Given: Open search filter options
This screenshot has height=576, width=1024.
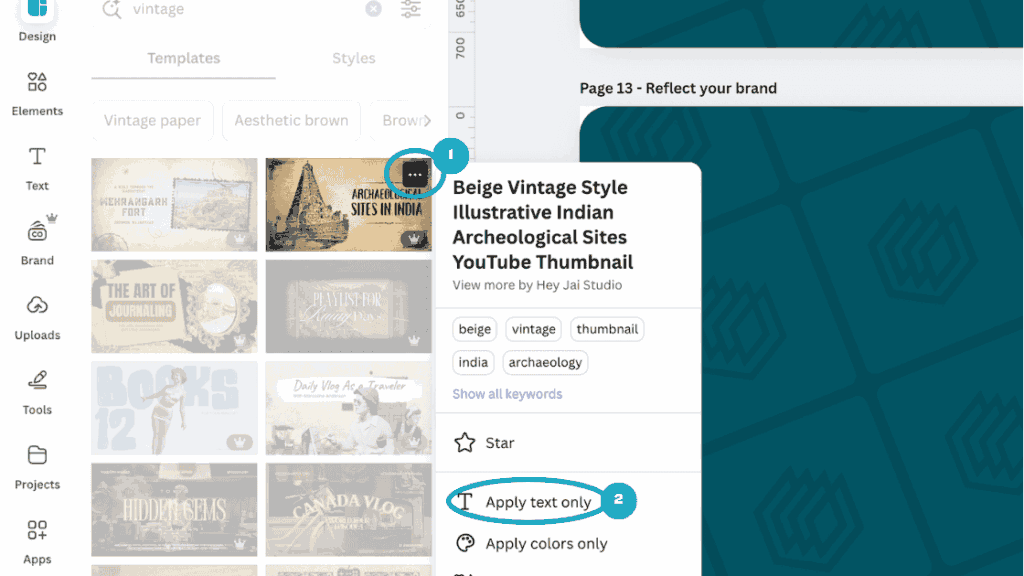Looking at the screenshot, I should pyautogui.click(x=411, y=9).
